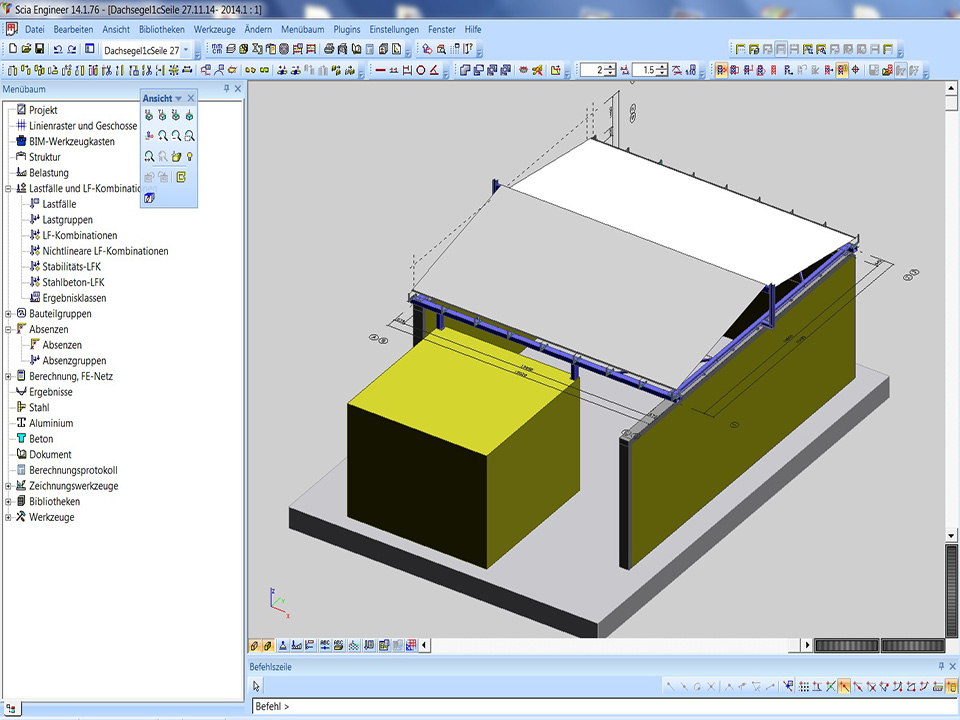Select the arrow cursor icon in Befehlszeile
960x720 pixels.
click(x=257, y=686)
